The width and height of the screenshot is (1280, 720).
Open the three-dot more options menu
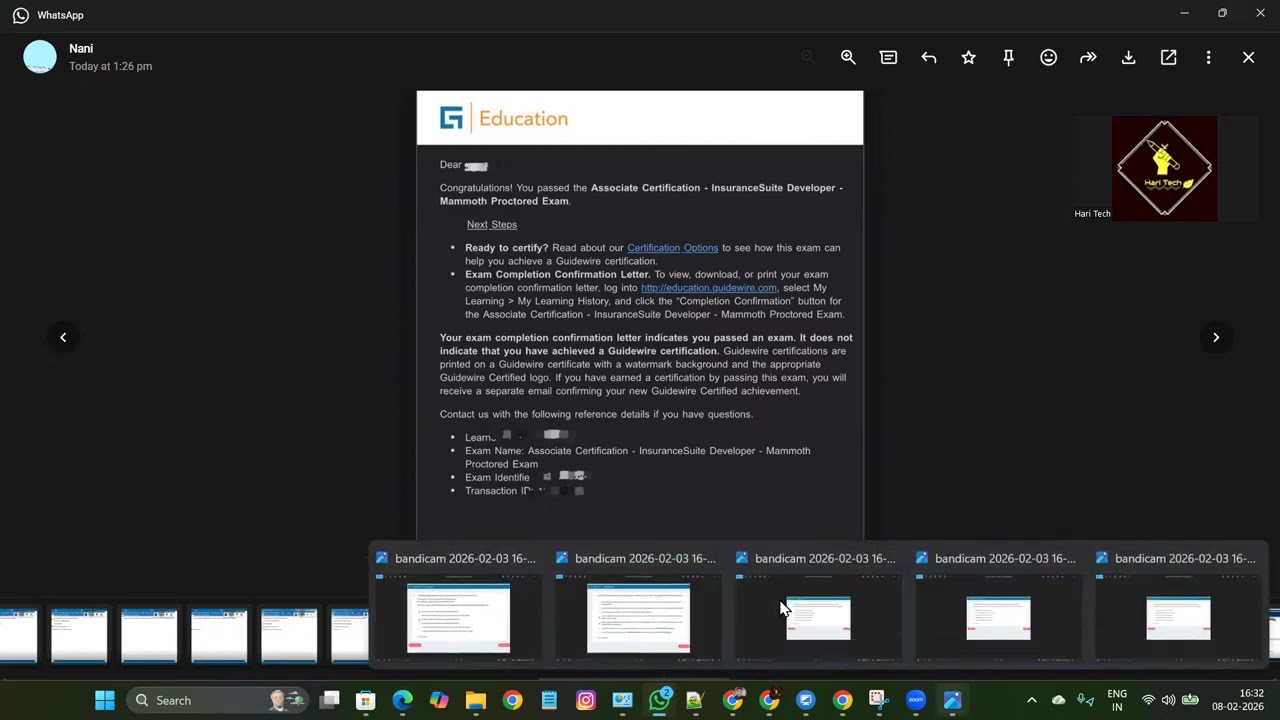click(1208, 58)
